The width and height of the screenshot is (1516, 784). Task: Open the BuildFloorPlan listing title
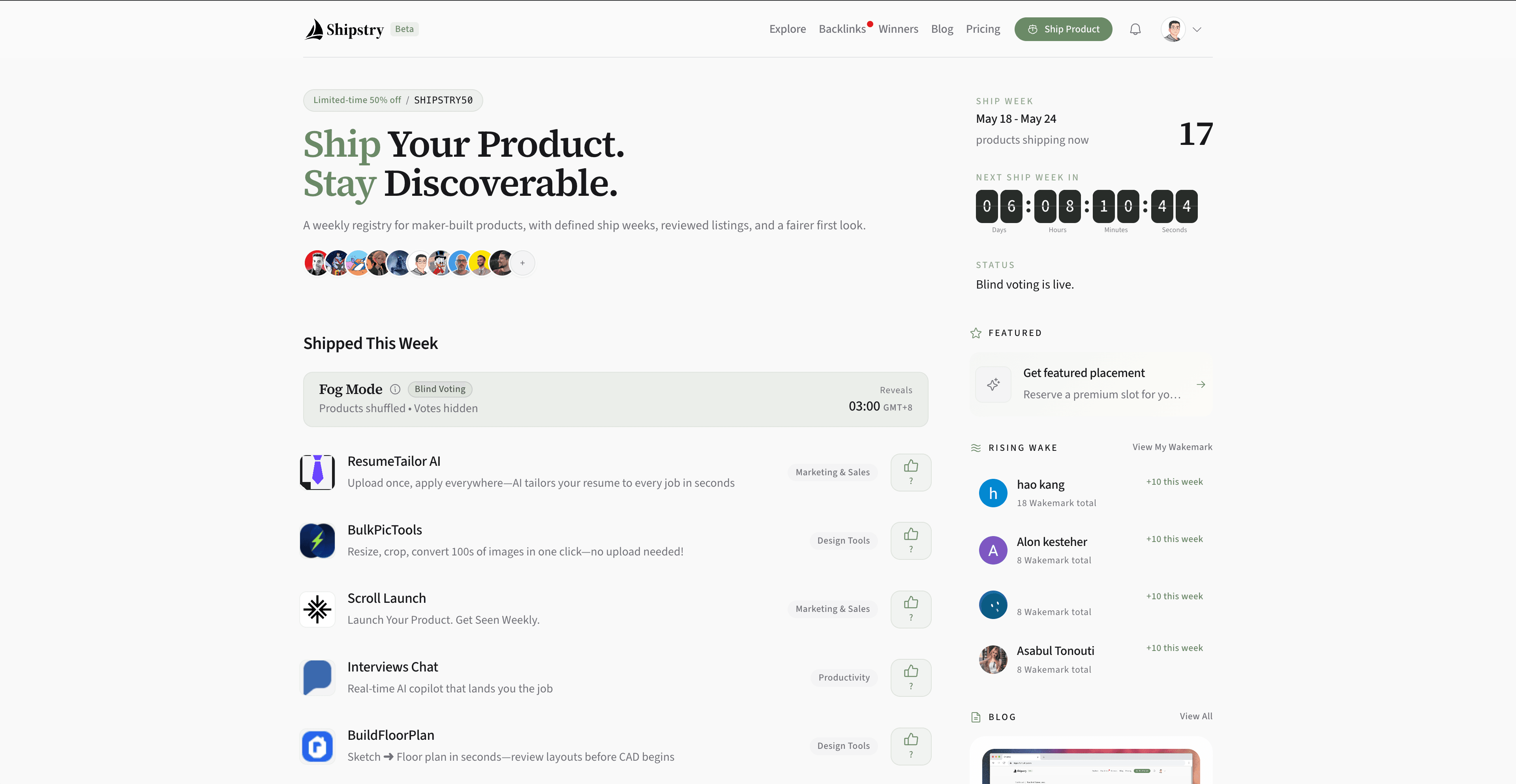click(391, 735)
